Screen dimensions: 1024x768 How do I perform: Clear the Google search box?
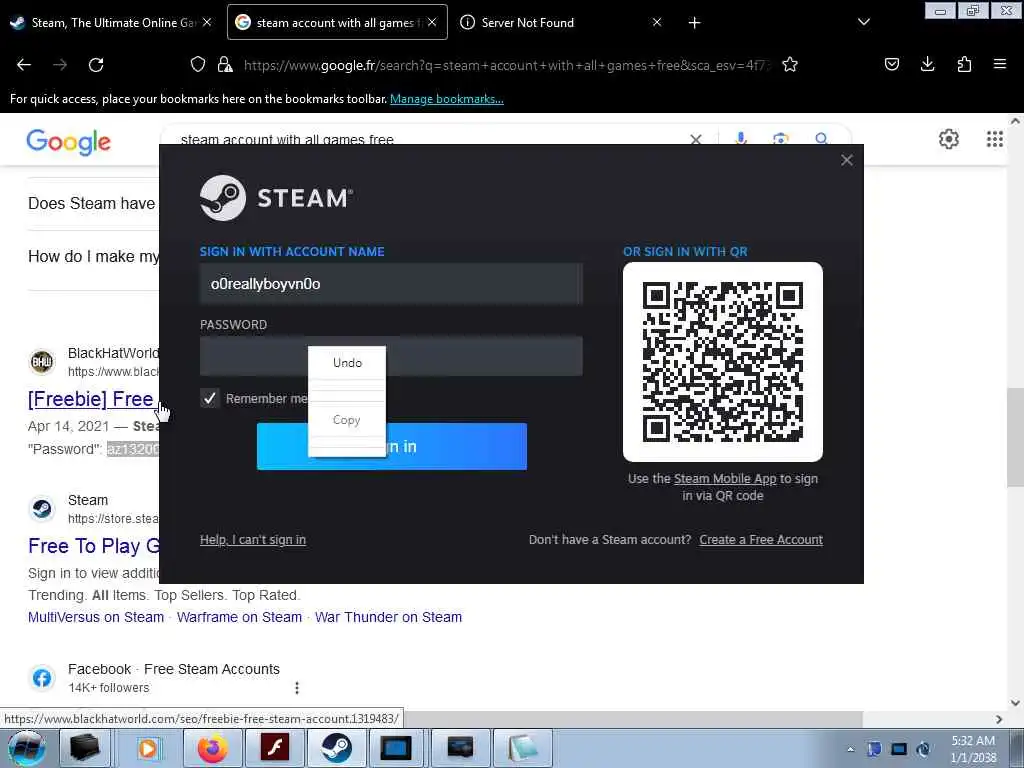coord(696,139)
